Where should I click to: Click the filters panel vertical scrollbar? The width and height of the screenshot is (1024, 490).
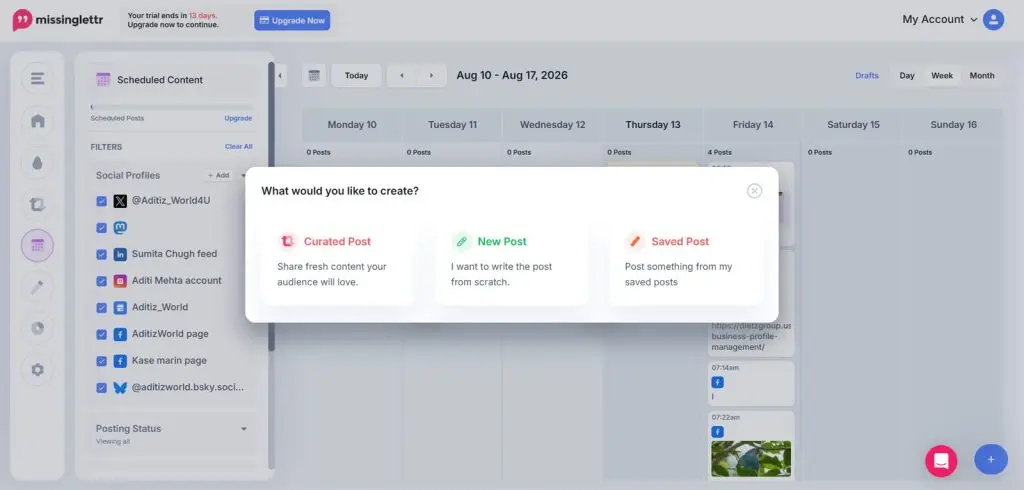[272, 206]
